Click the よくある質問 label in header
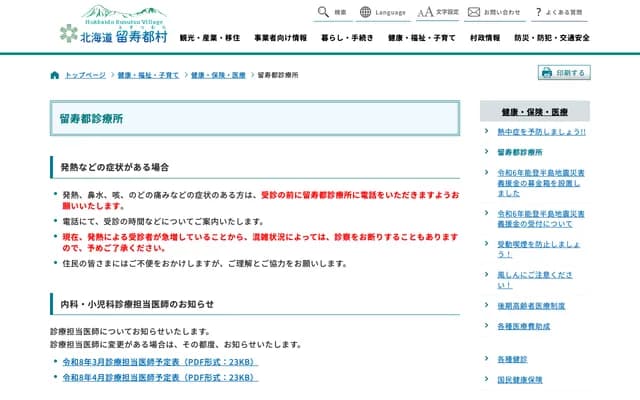 pos(564,12)
